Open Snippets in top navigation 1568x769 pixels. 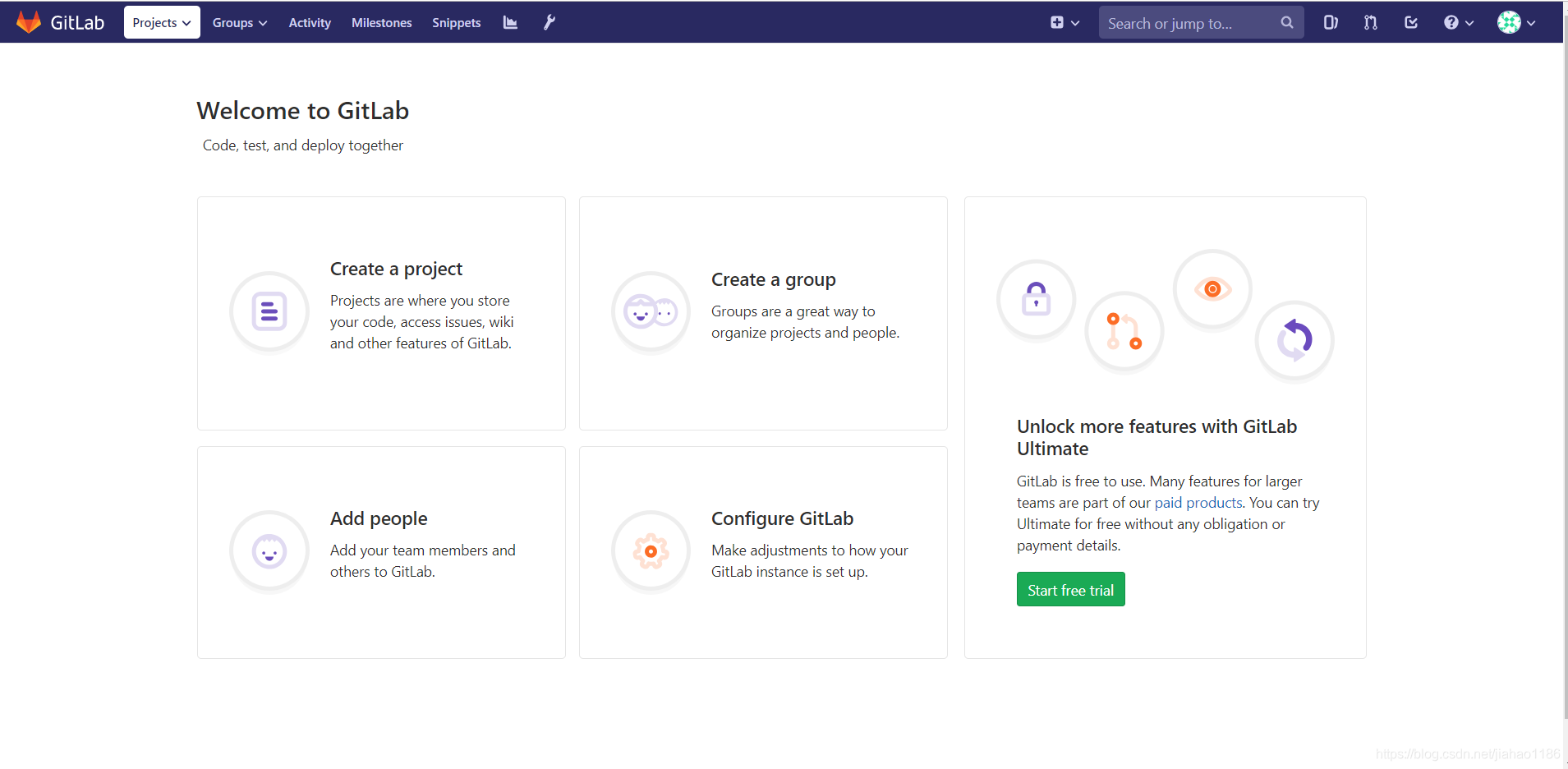457,23
